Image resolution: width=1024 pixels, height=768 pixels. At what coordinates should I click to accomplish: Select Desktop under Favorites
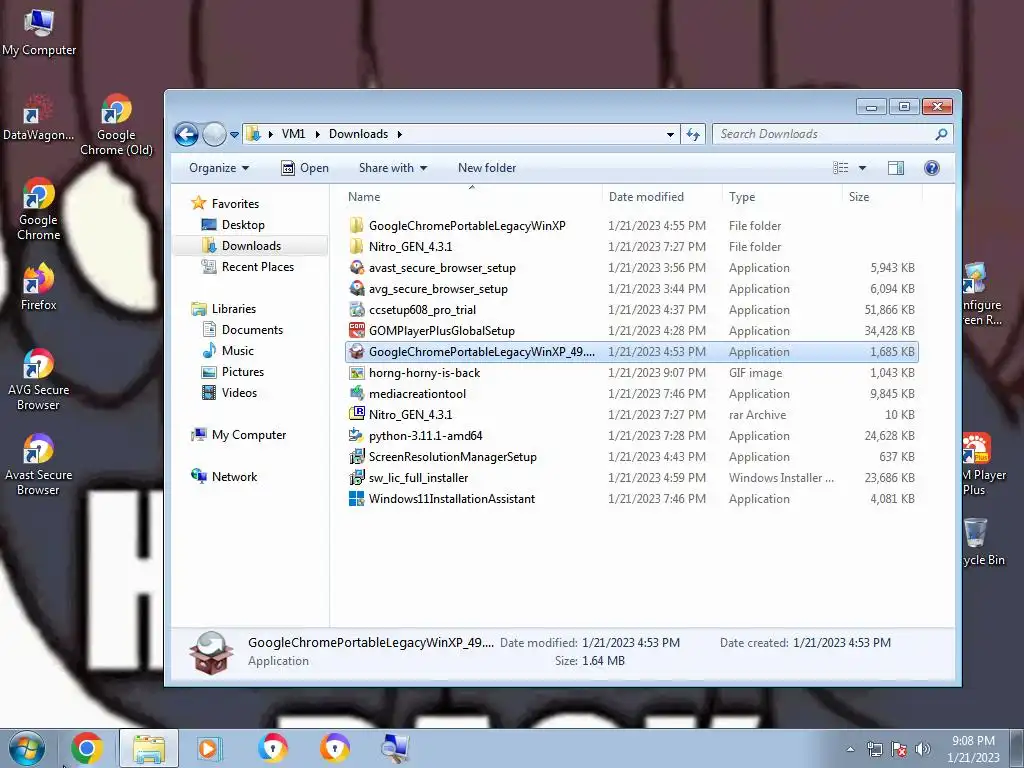click(x=243, y=225)
